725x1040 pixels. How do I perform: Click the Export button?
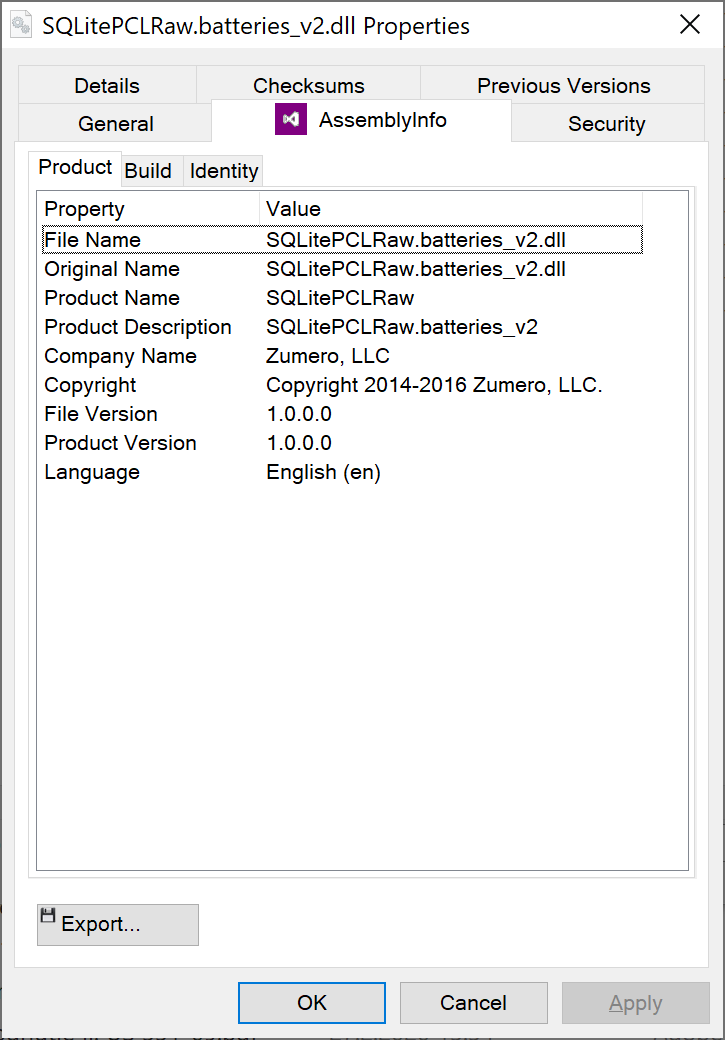(117, 924)
